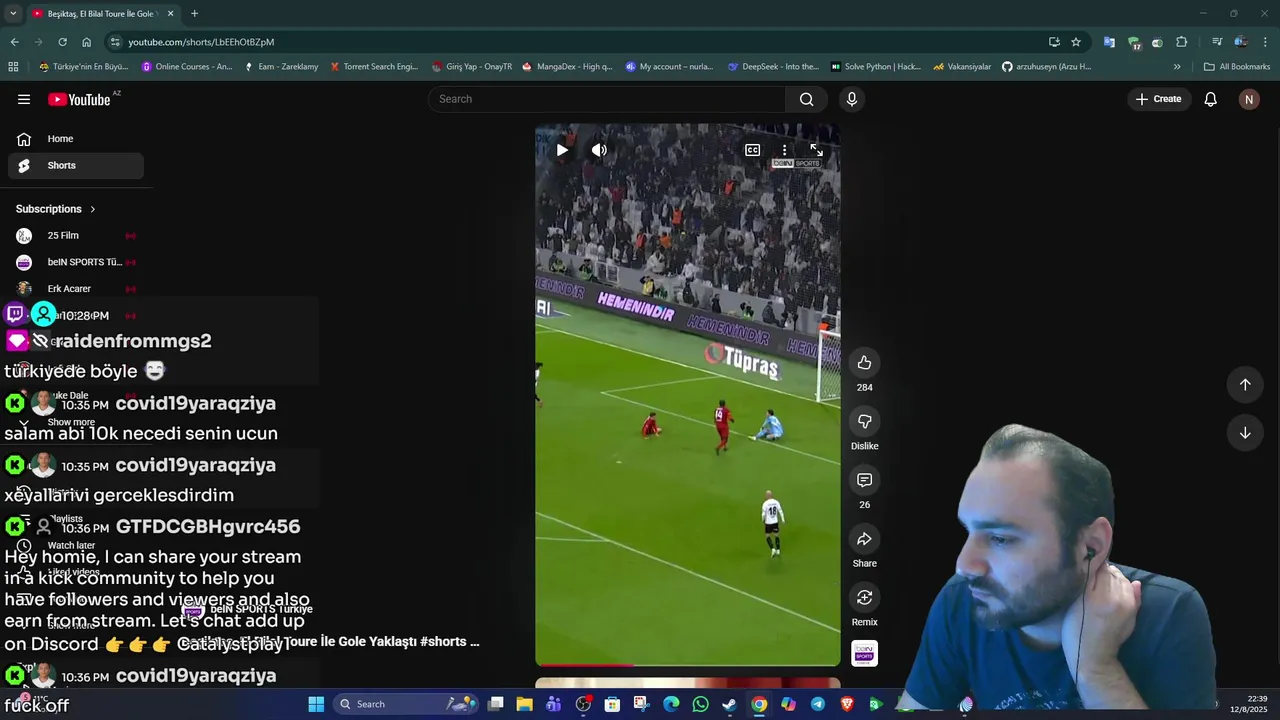This screenshot has width=1280, height=720.
Task: Open Telegram from the taskbar
Action: (x=817, y=704)
